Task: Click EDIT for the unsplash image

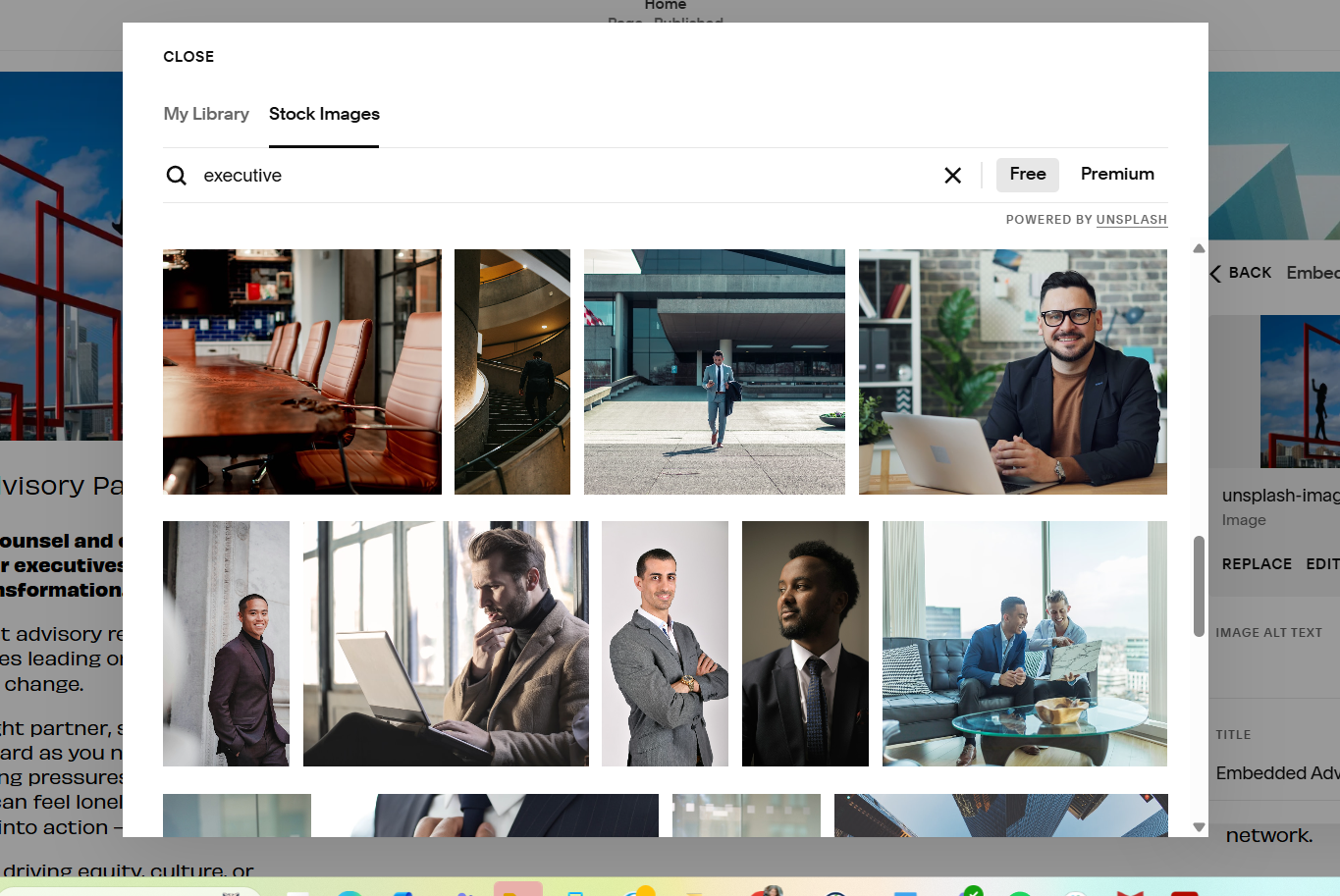Action: tap(1322, 564)
